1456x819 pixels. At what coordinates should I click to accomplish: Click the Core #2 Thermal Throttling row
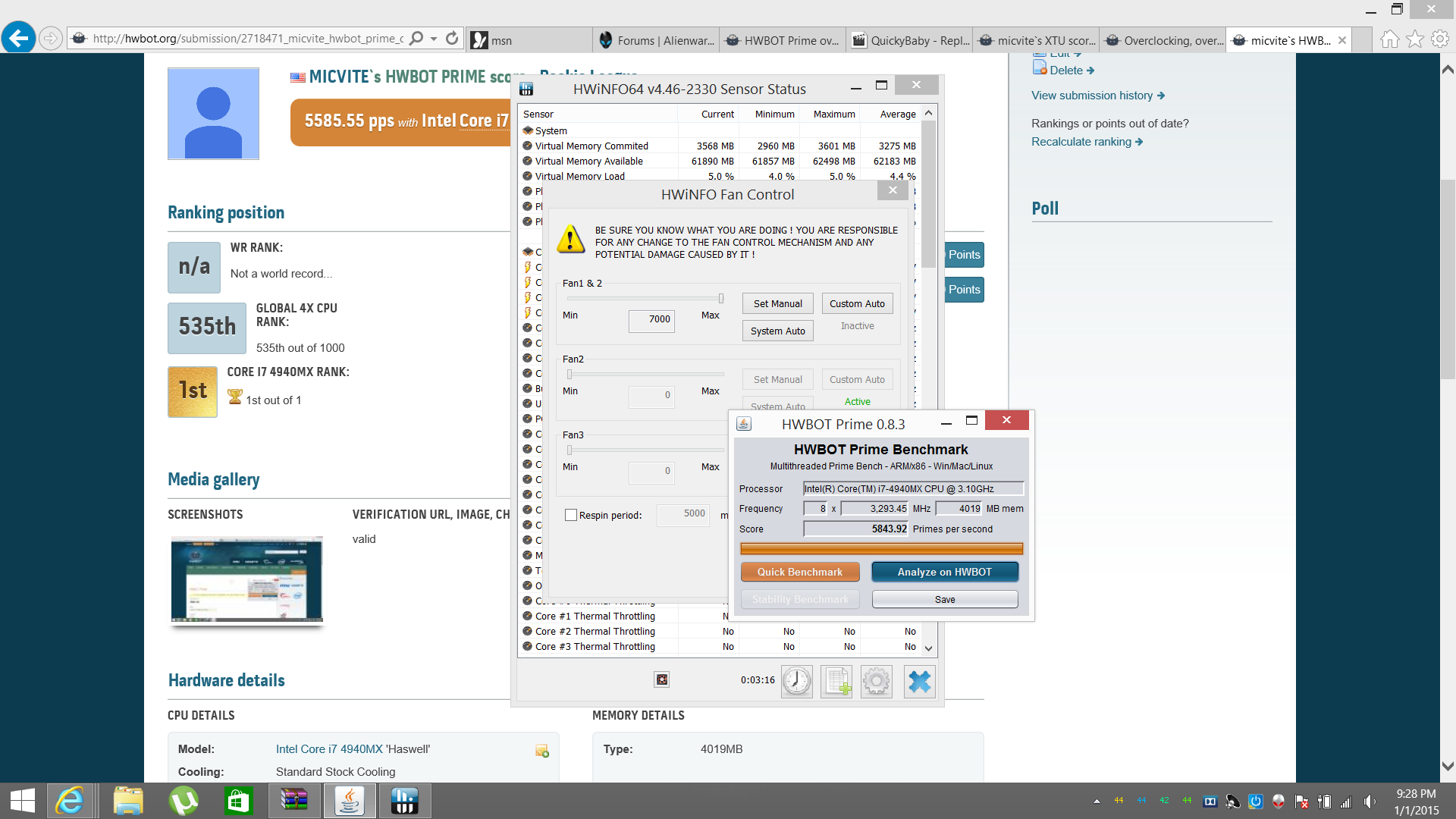click(720, 631)
